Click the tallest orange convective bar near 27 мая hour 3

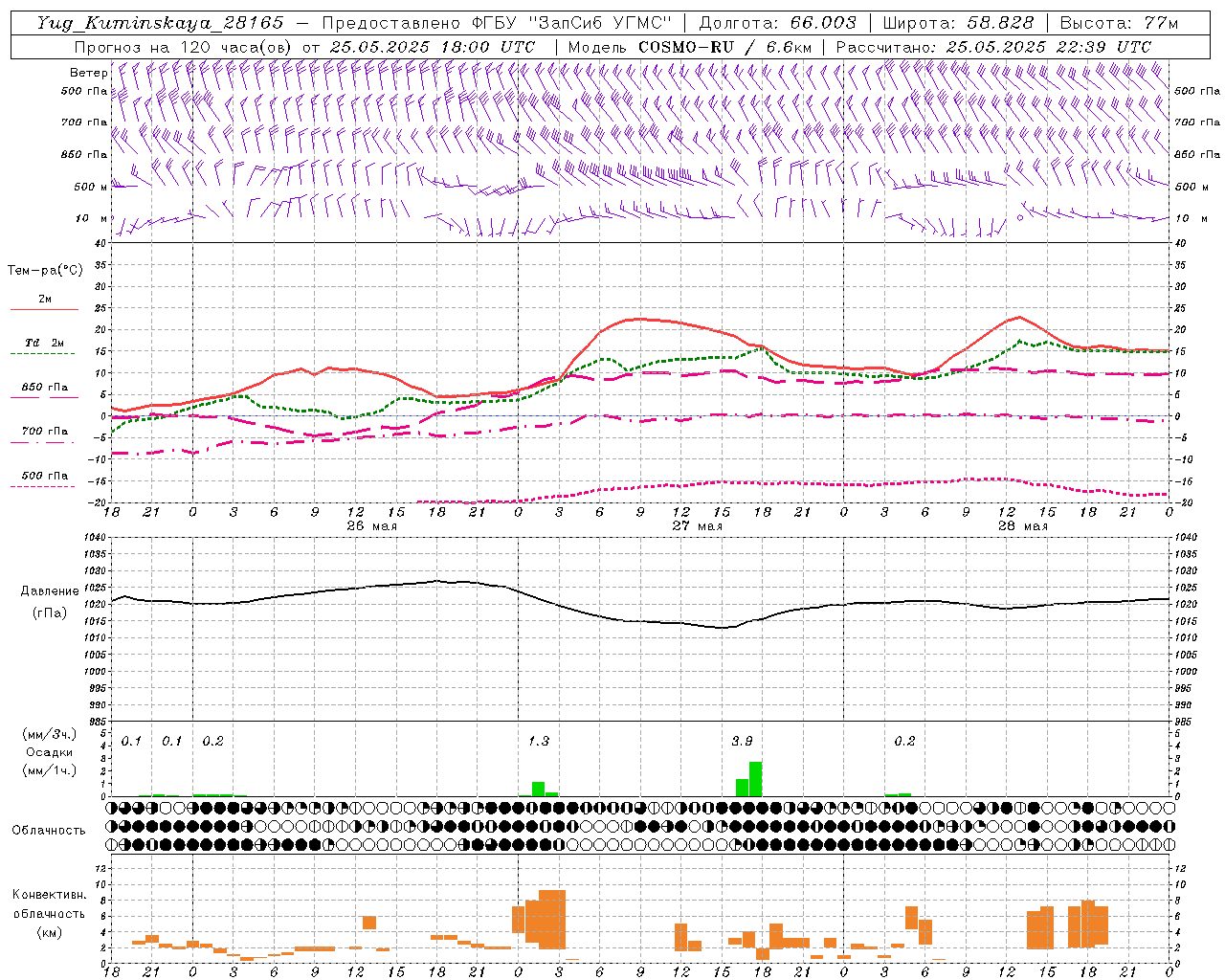pyautogui.click(x=552, y=920)
